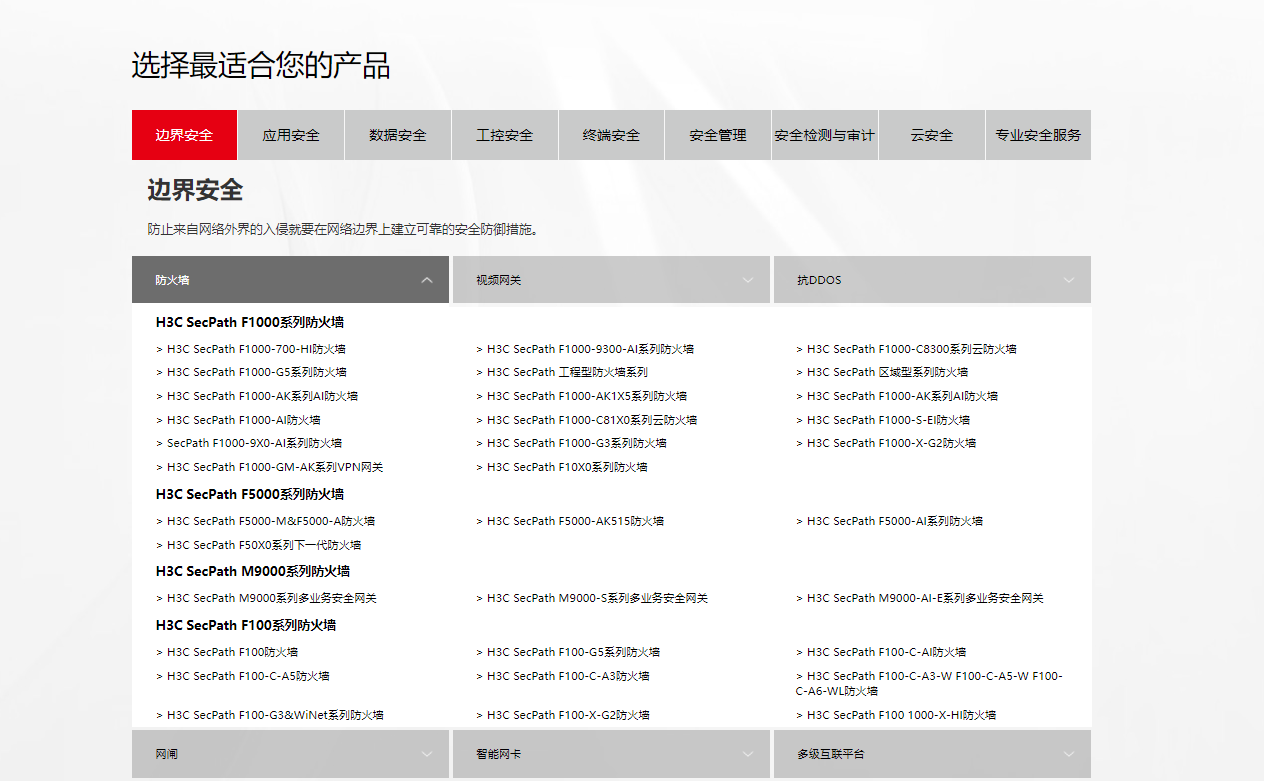Viewport: 1264px width, 781px height.
Task: Click the 选择最适合您的产品 page title
Action: 261,65
